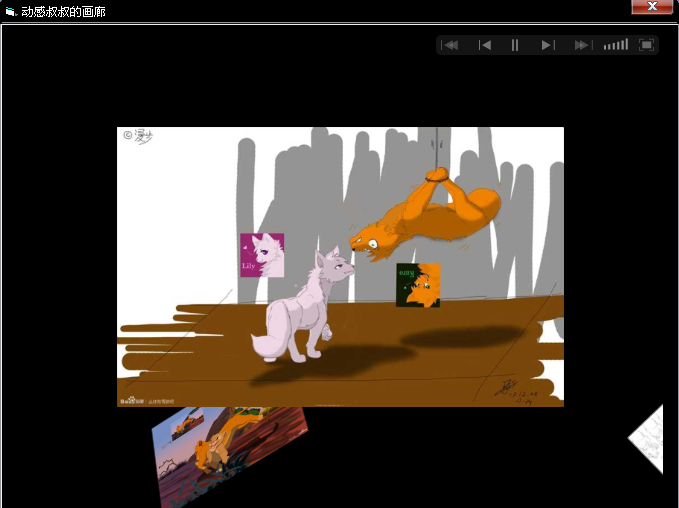
Task: Jump to the first slide
Action: pyautogui.click(x=449, y=45)
